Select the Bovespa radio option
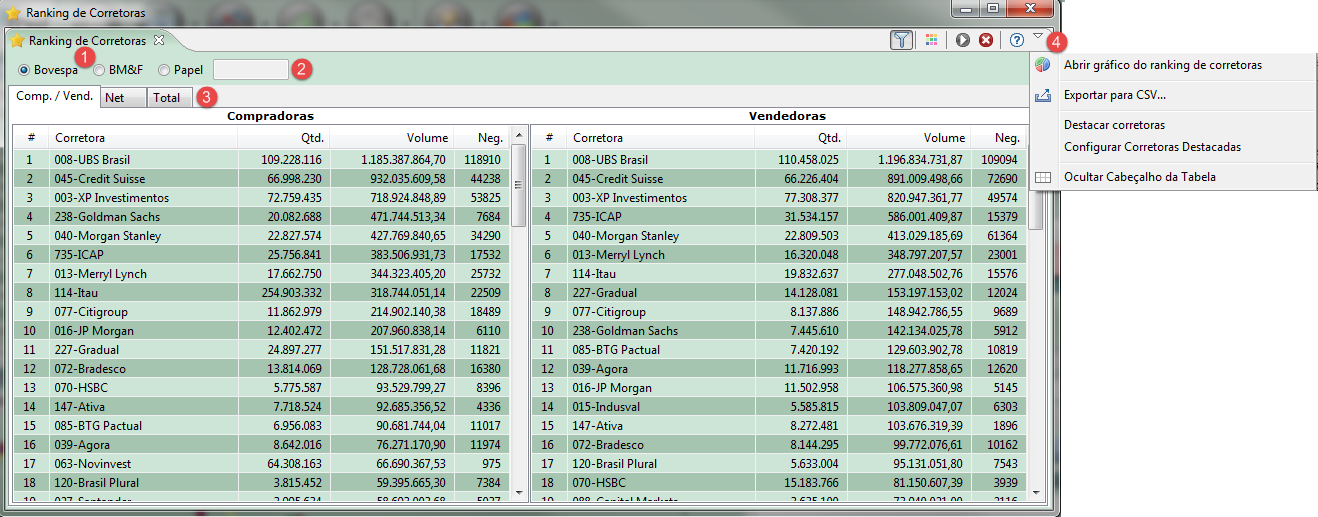This screenshot has height=517, width=1318. [48, 70]
